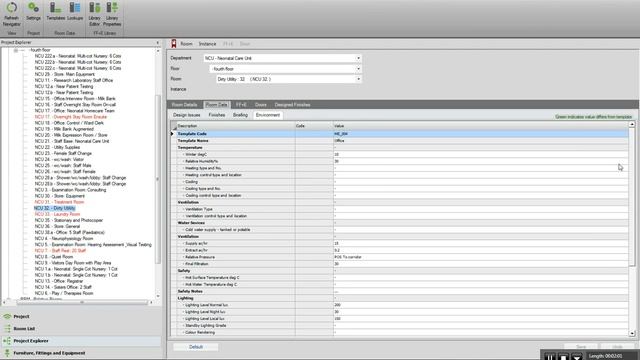Click environment grid scroll down arrow
This screenshot has height=360, width=640.
click(x=632, y=333)
